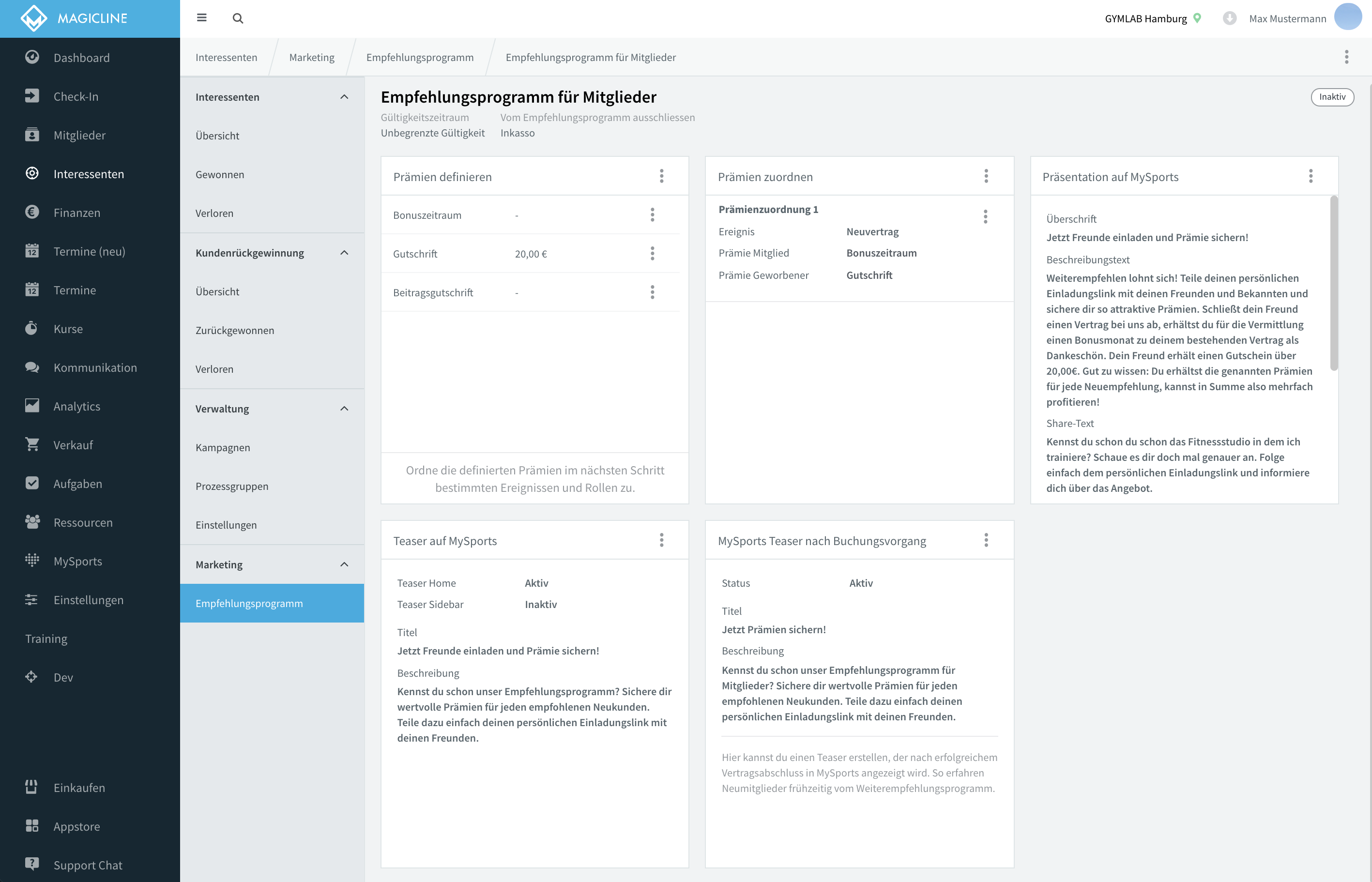Collapse the Verwaltung section
The width and height of the screenshot is (1372, 882).
(344, 409)
